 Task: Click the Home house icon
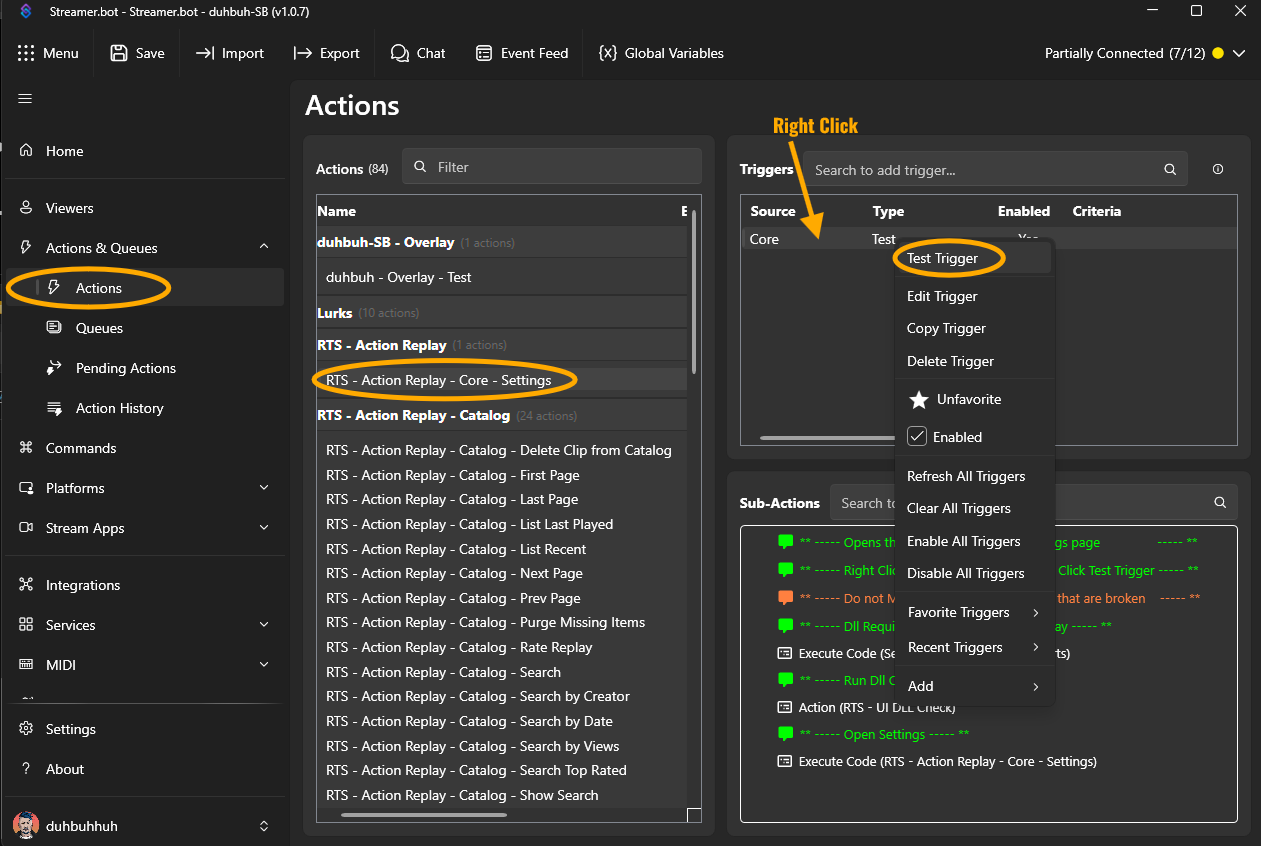point(27,151)
